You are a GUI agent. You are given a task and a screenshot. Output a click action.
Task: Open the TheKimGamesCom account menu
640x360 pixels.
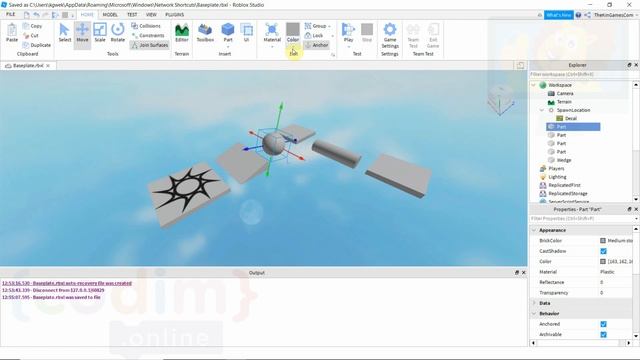tap(616, 15)
